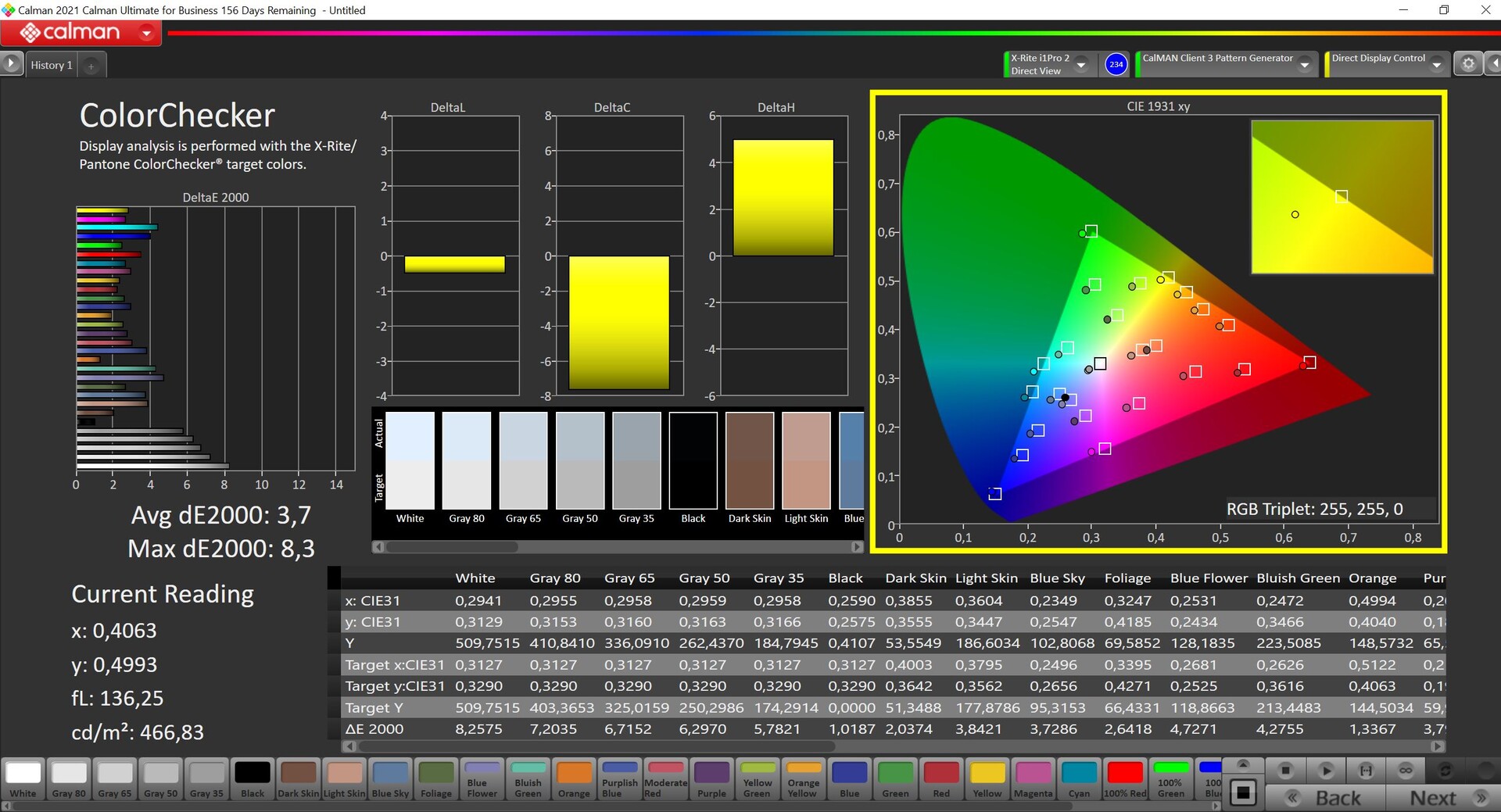Add a new history tab with plus icon
1501x812 pixels.
[x=91, y=66]
